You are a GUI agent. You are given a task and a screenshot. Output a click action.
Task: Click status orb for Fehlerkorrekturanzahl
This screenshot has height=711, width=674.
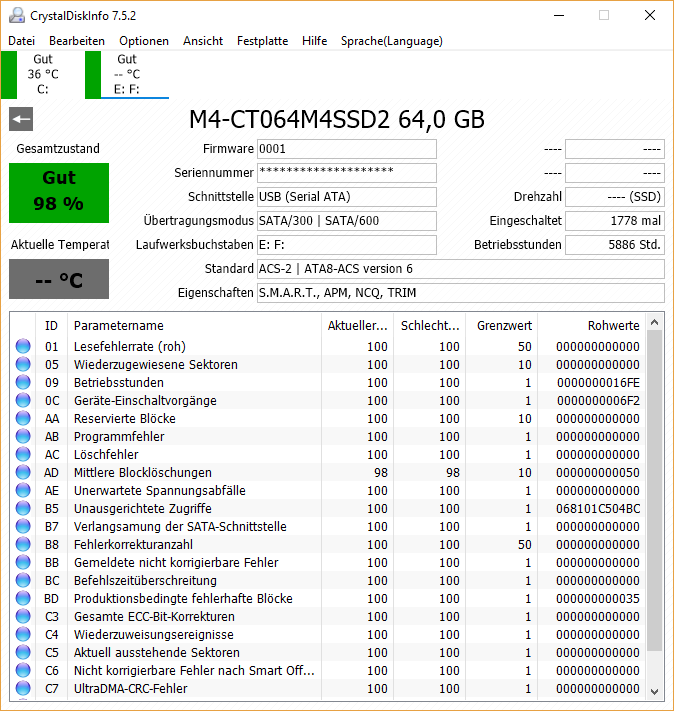point(23,545)
